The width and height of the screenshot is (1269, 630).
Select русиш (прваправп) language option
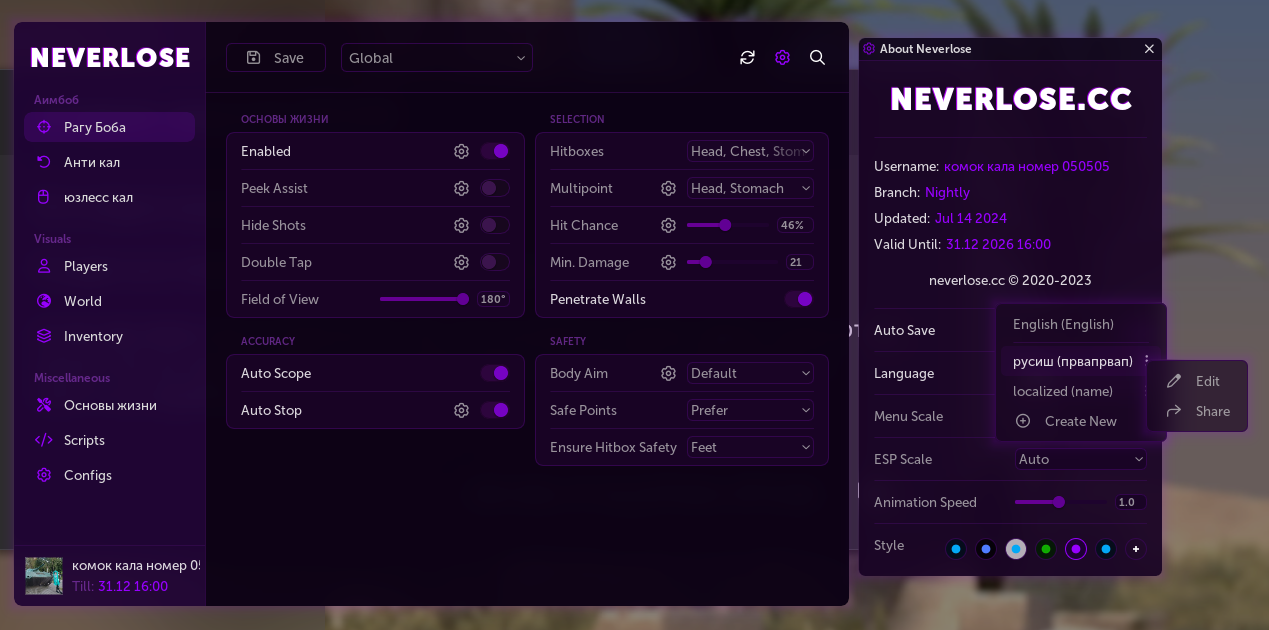(1073, 361)
